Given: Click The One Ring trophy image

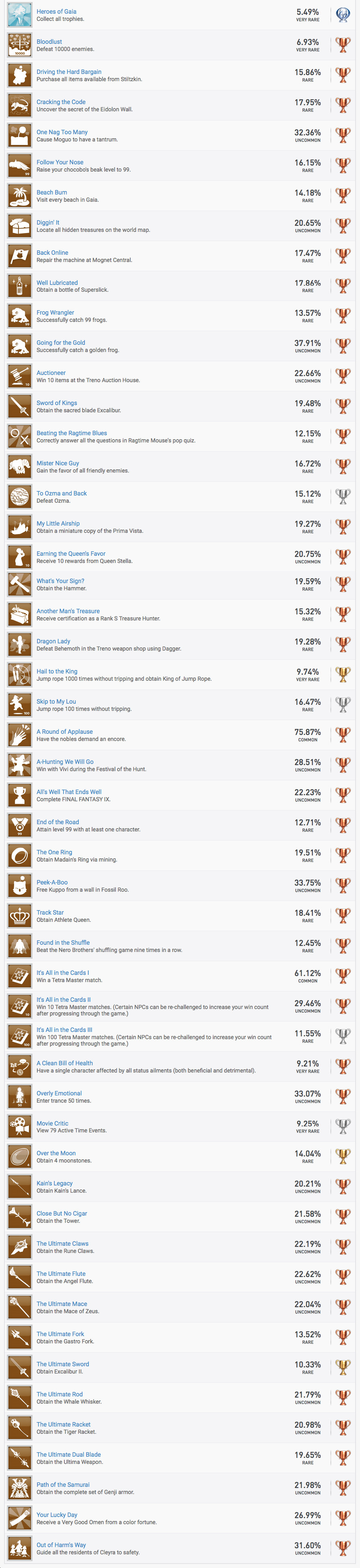Looking at the screenshot, I should (x=19, y=856).
